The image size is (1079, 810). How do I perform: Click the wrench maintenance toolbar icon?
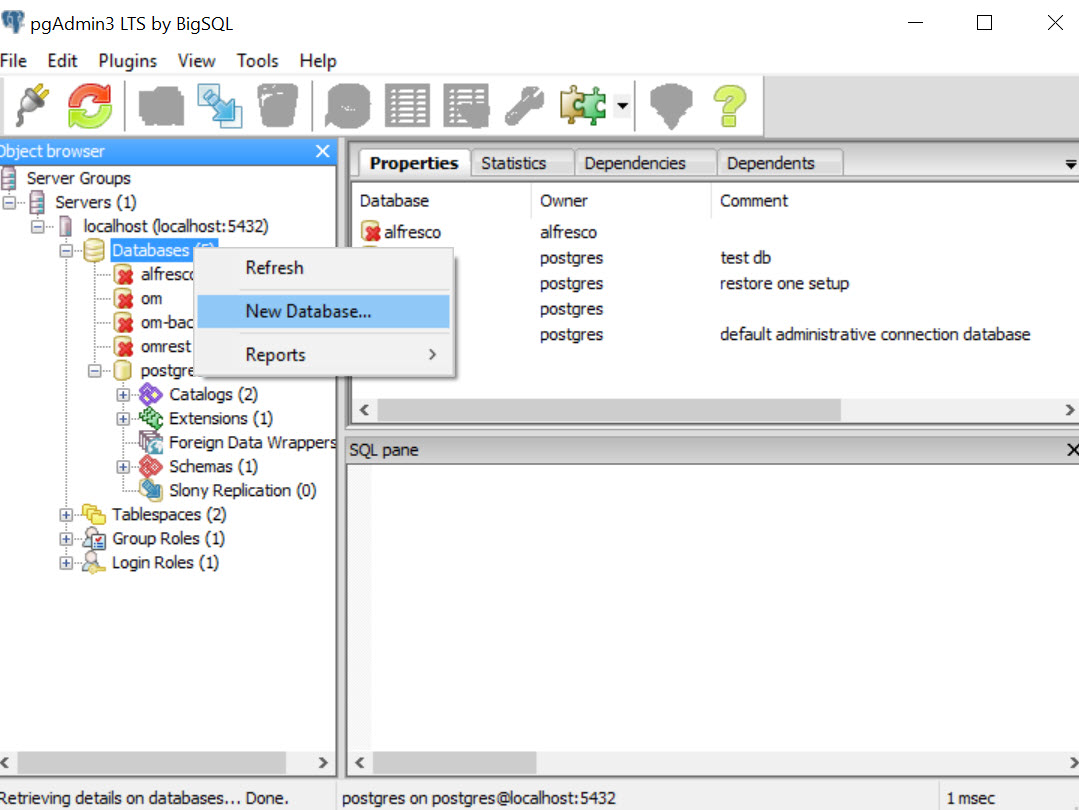pyautogui.click(x=523, y=104)
